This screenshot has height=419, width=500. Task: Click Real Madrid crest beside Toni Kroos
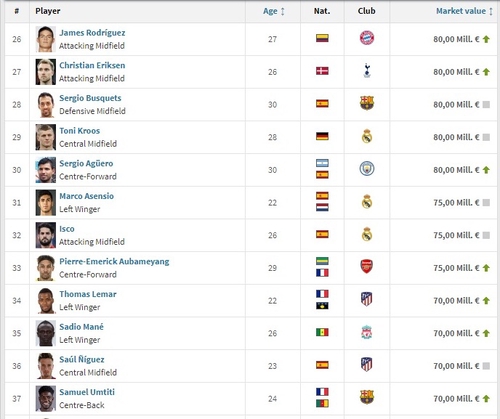click(x=367, y=136)
